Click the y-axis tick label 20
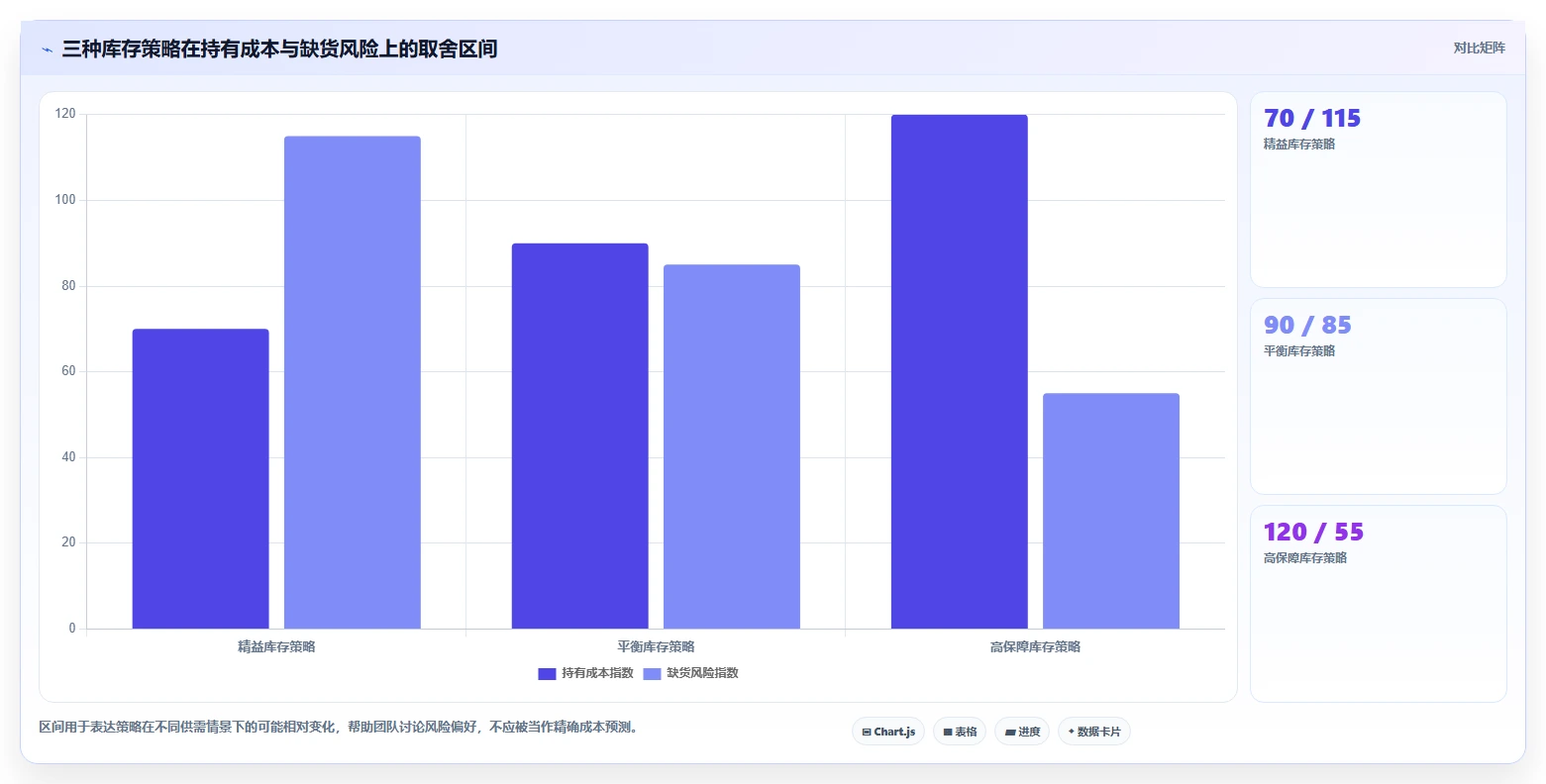This screenshot has width=1546, height=784. (68, 542)
